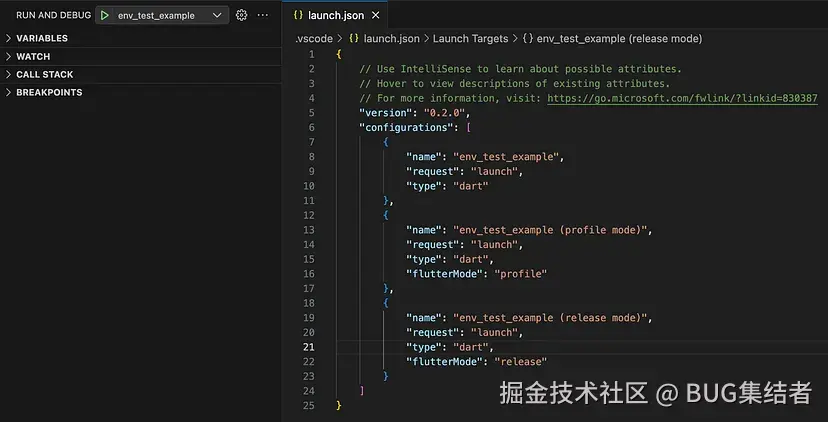The image size is (828, 422).
Task: Click .vscode in the breadcrumb
Action: [x=314, y=39]
